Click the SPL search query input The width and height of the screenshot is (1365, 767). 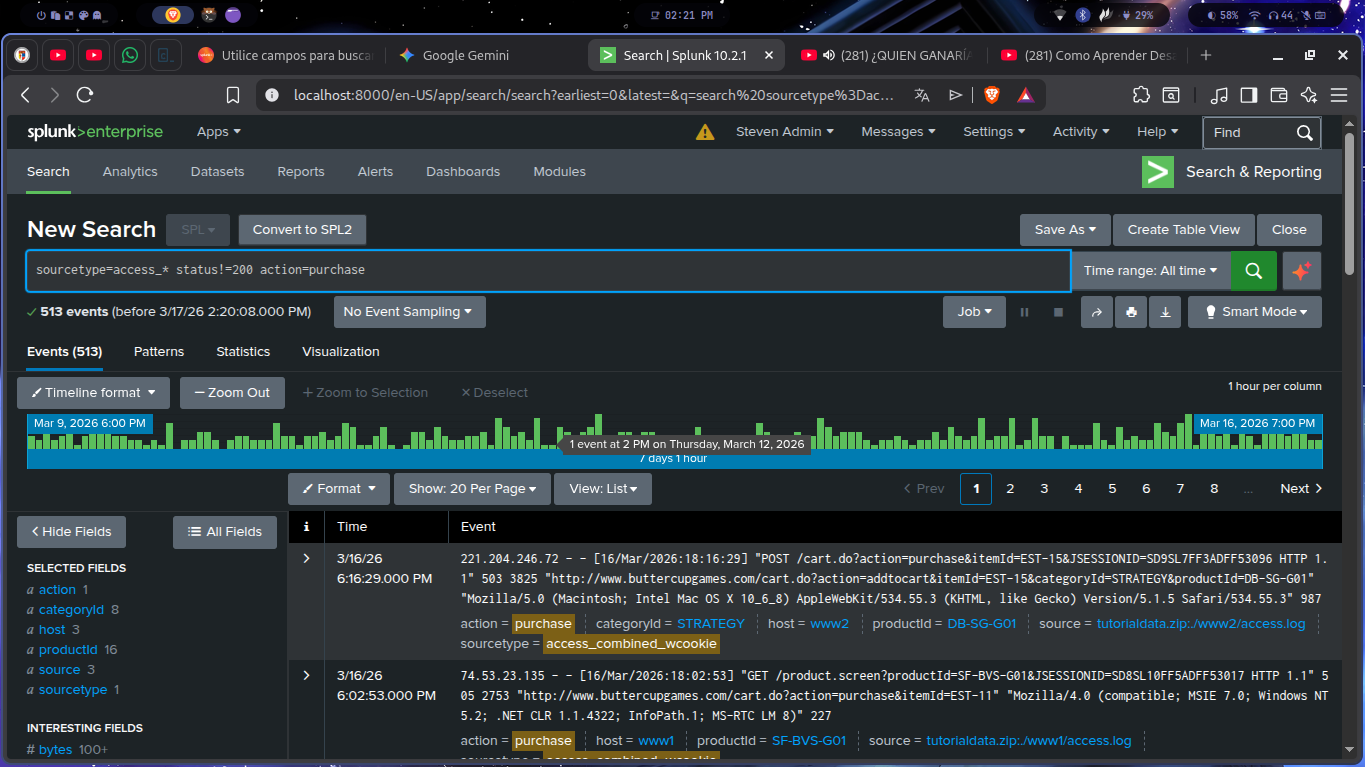(547, 271)
